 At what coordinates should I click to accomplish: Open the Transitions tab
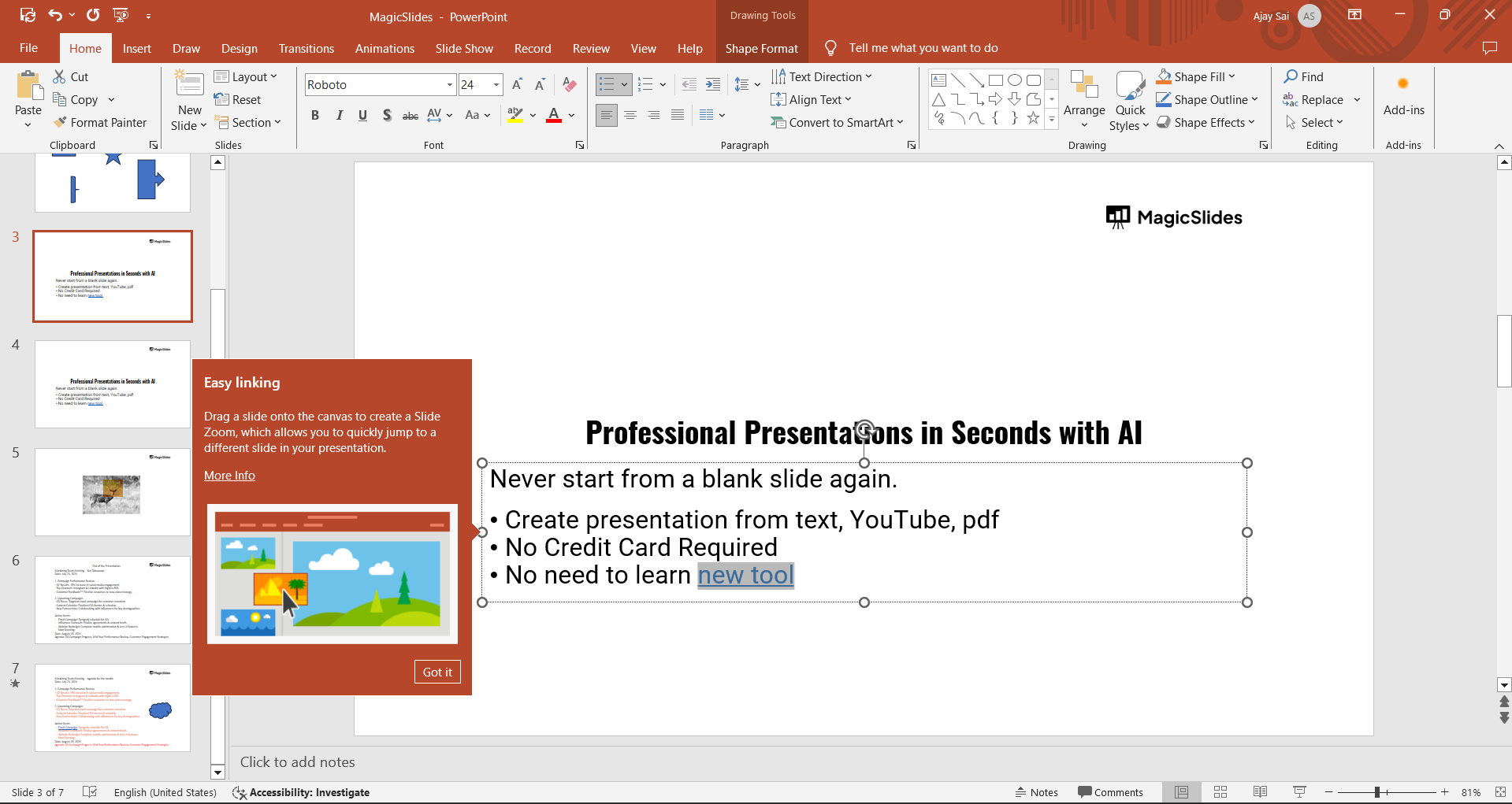(x=306, y=48)
